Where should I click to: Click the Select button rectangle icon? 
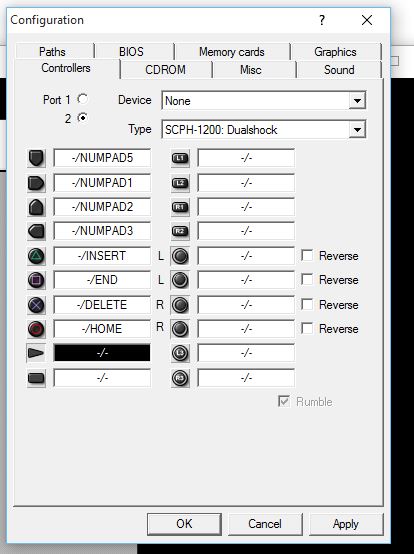coord(36,378)
